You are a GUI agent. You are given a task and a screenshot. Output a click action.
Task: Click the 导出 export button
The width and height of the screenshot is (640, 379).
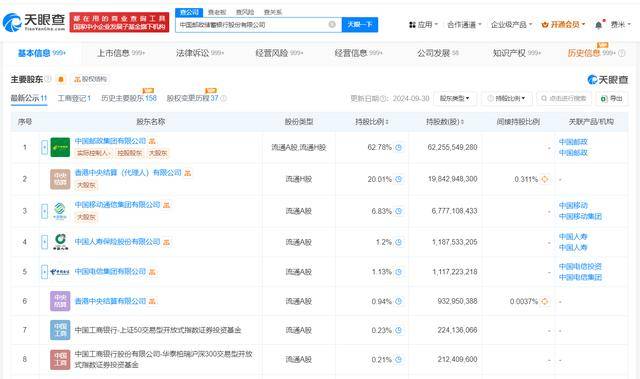(x=612, y=98)
